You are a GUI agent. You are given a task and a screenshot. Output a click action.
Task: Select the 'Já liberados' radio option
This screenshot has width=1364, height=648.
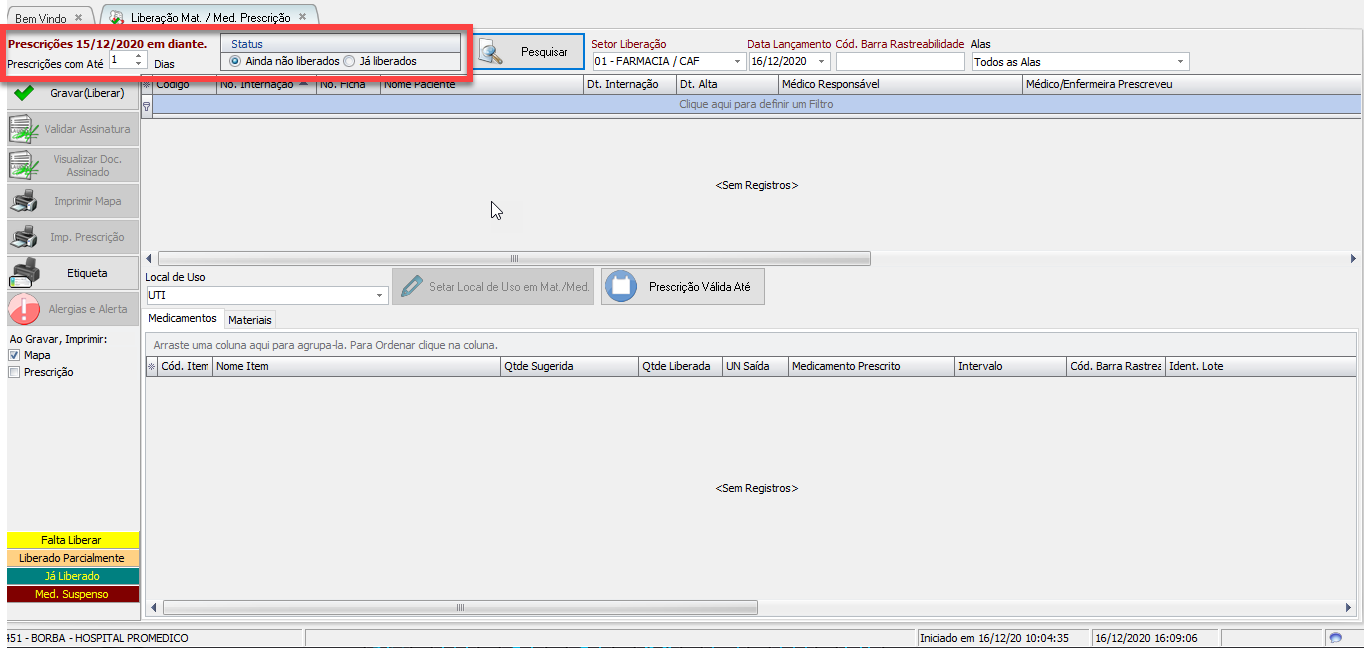point(349,61)
